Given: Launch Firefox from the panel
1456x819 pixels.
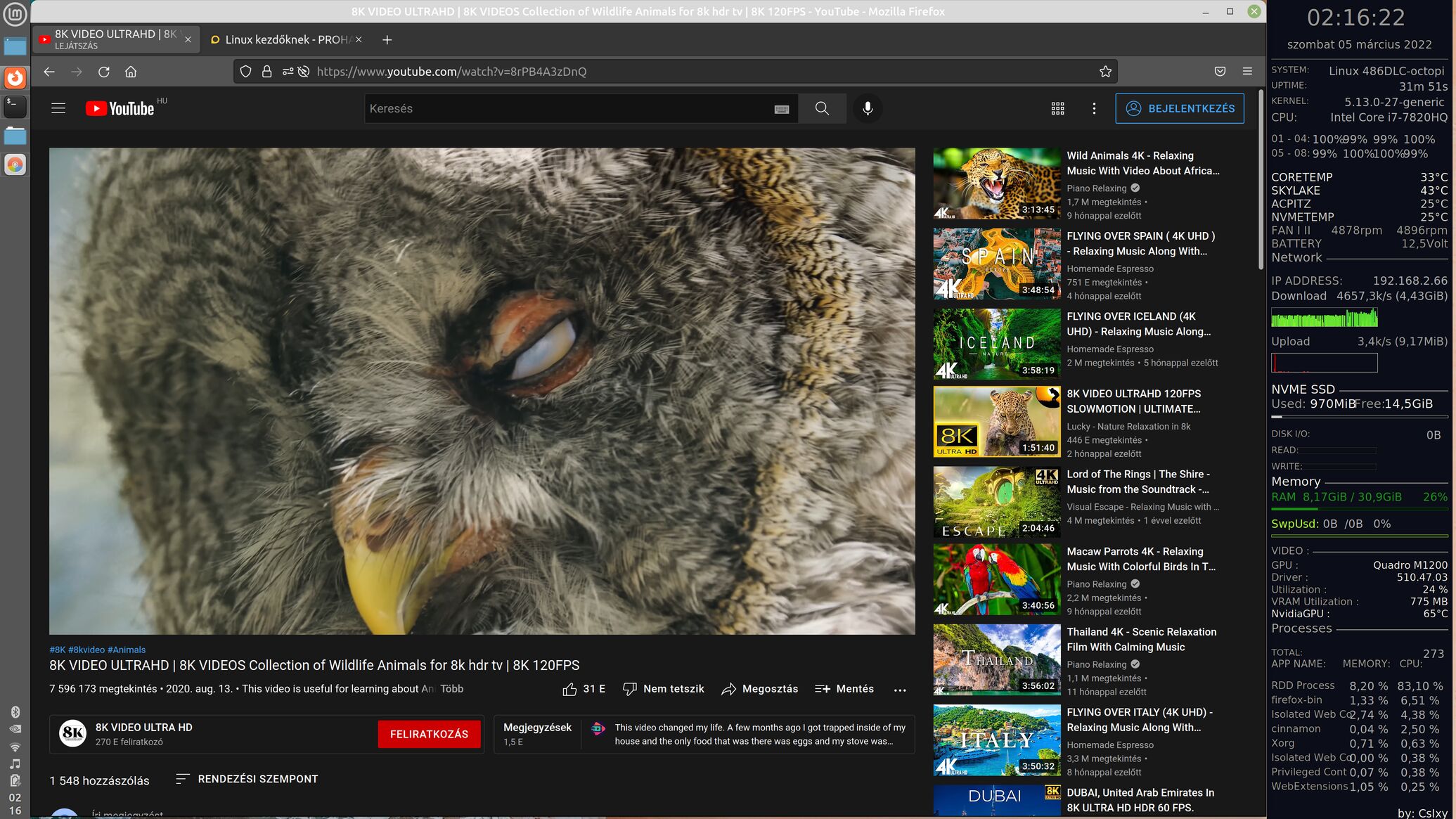Looking at the screenshot, I should [x=15, y=77].
